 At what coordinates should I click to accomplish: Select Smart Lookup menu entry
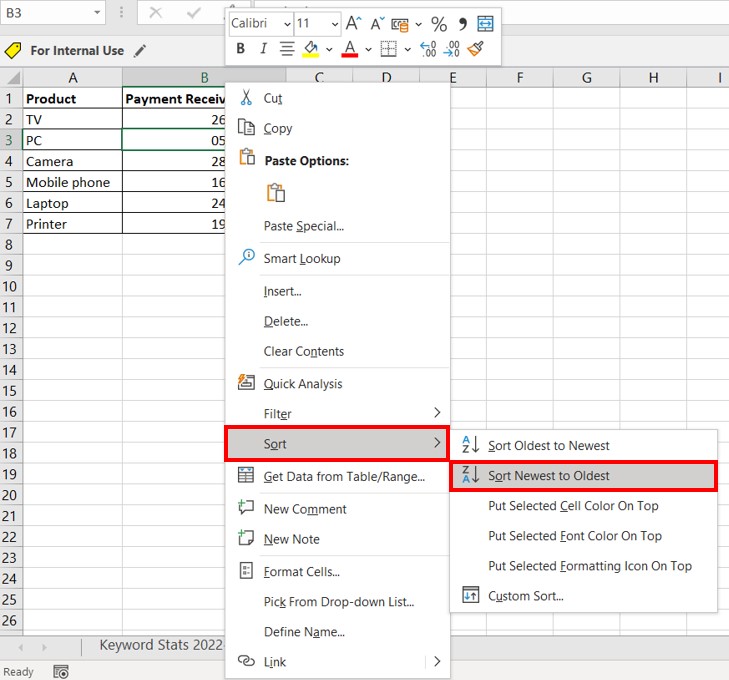[338, 258]
